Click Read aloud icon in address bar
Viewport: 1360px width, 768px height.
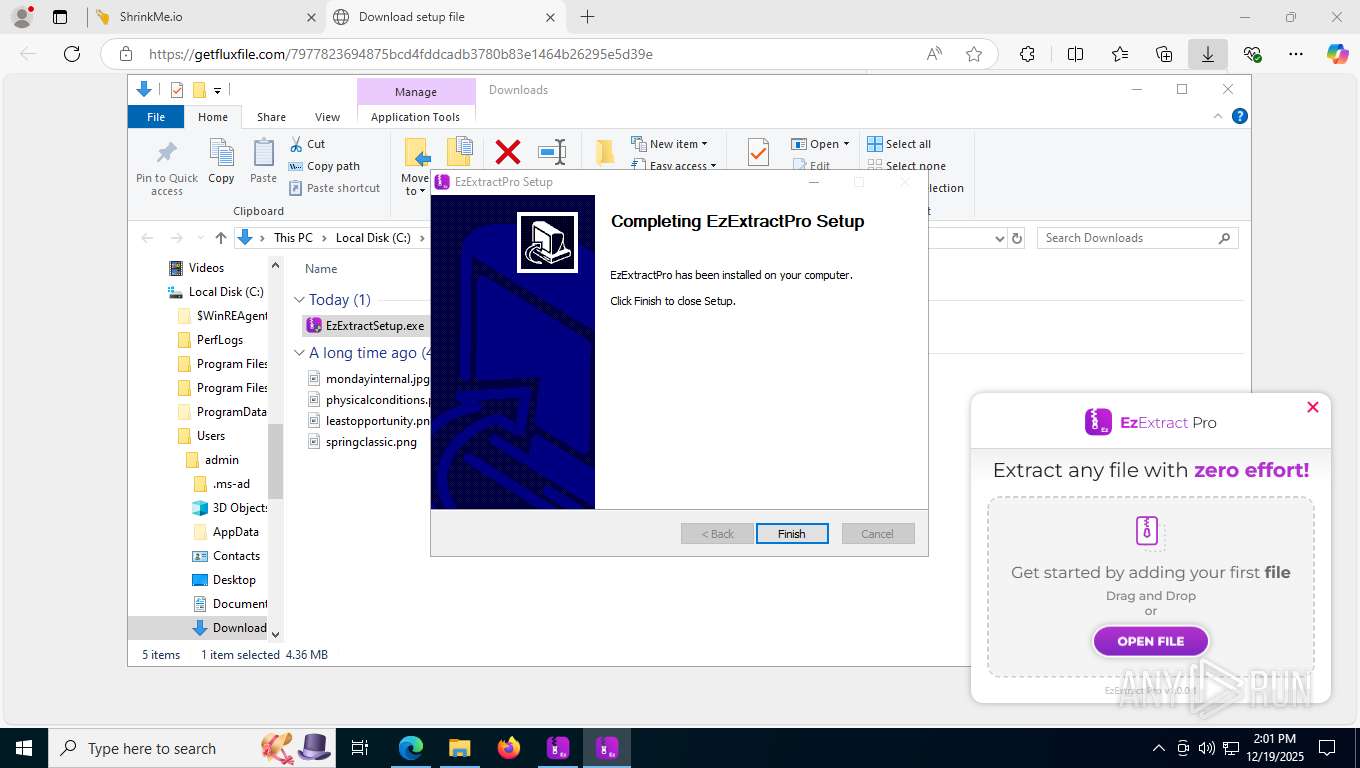(934, 54)
